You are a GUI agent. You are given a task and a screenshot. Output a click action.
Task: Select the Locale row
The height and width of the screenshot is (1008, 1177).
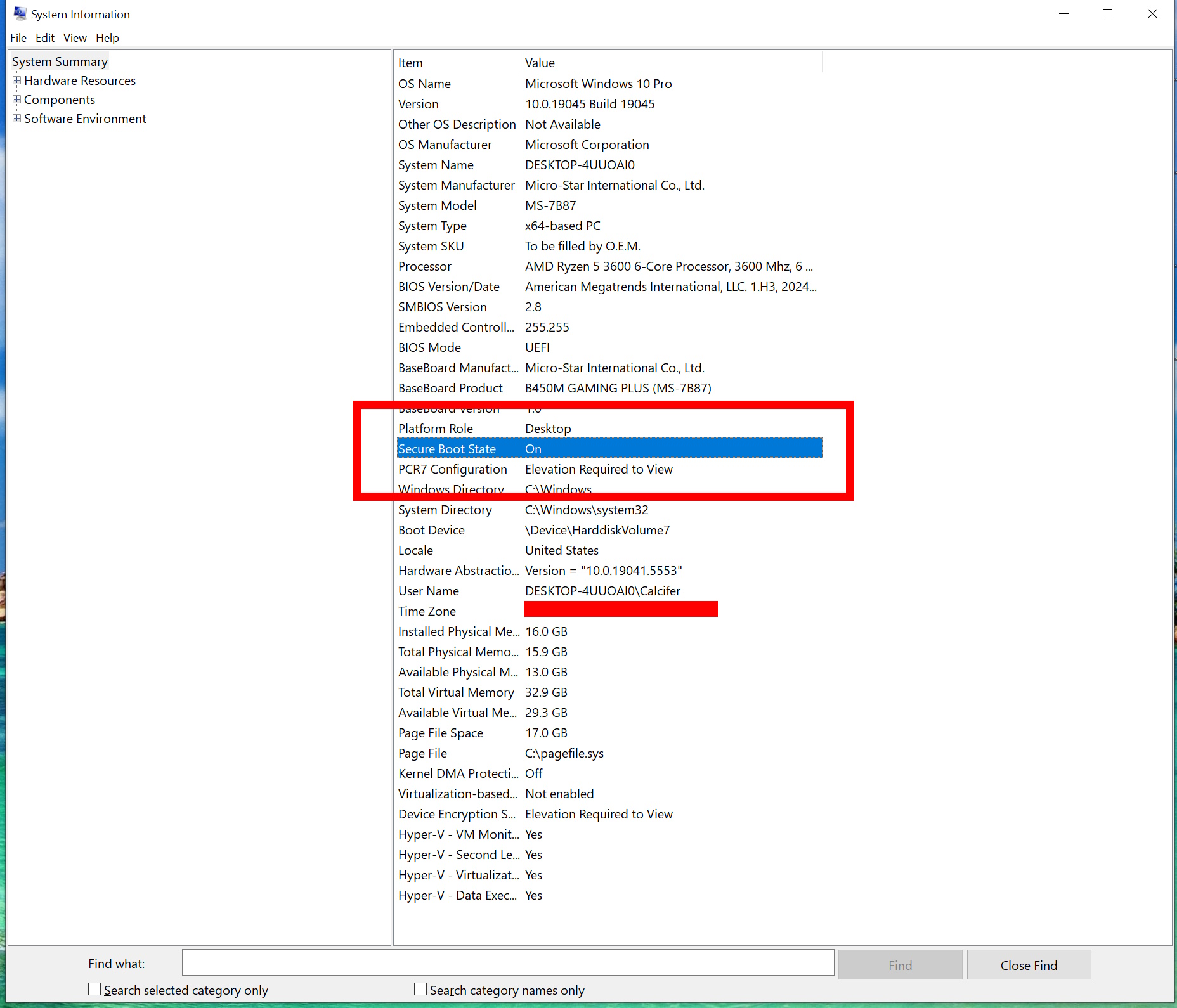tap(609, 550)
